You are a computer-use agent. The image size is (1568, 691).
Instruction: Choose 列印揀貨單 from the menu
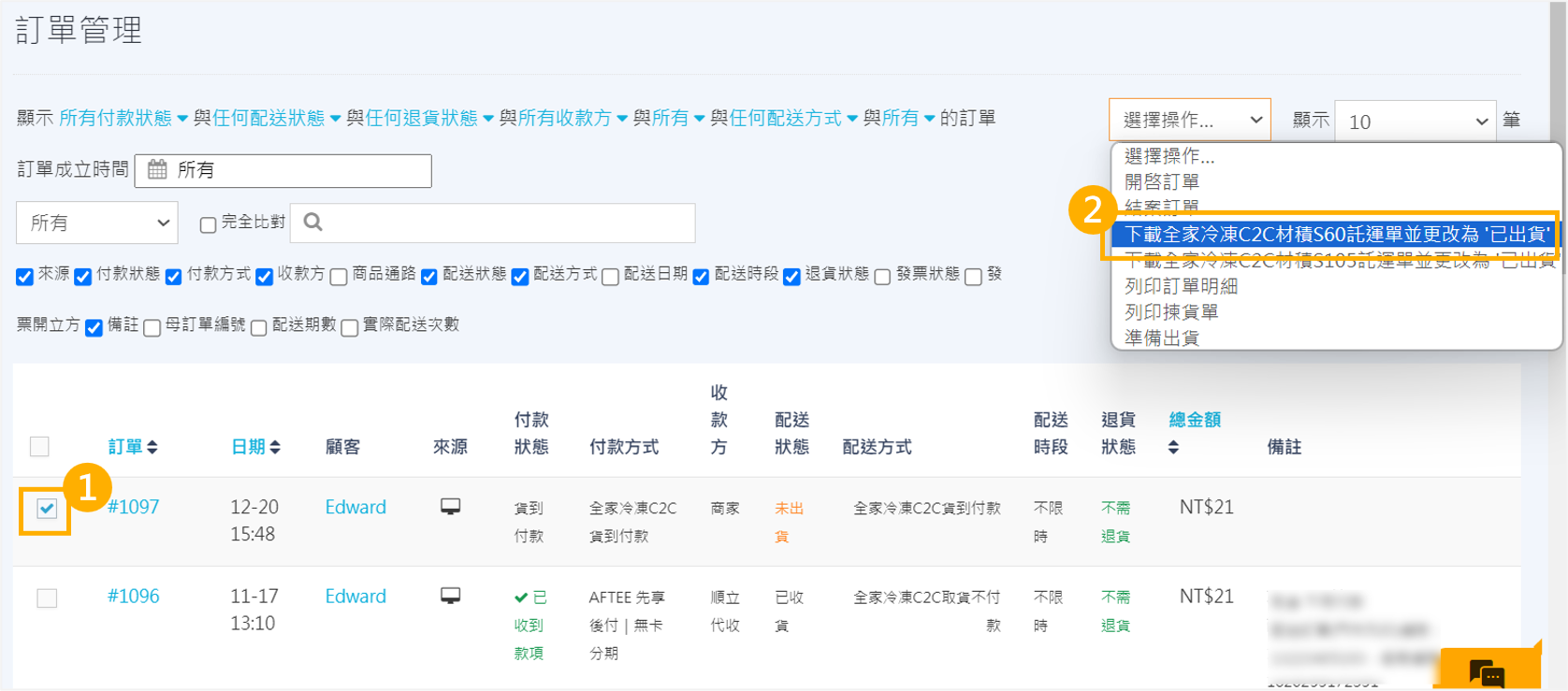[x=1171, y=312]
